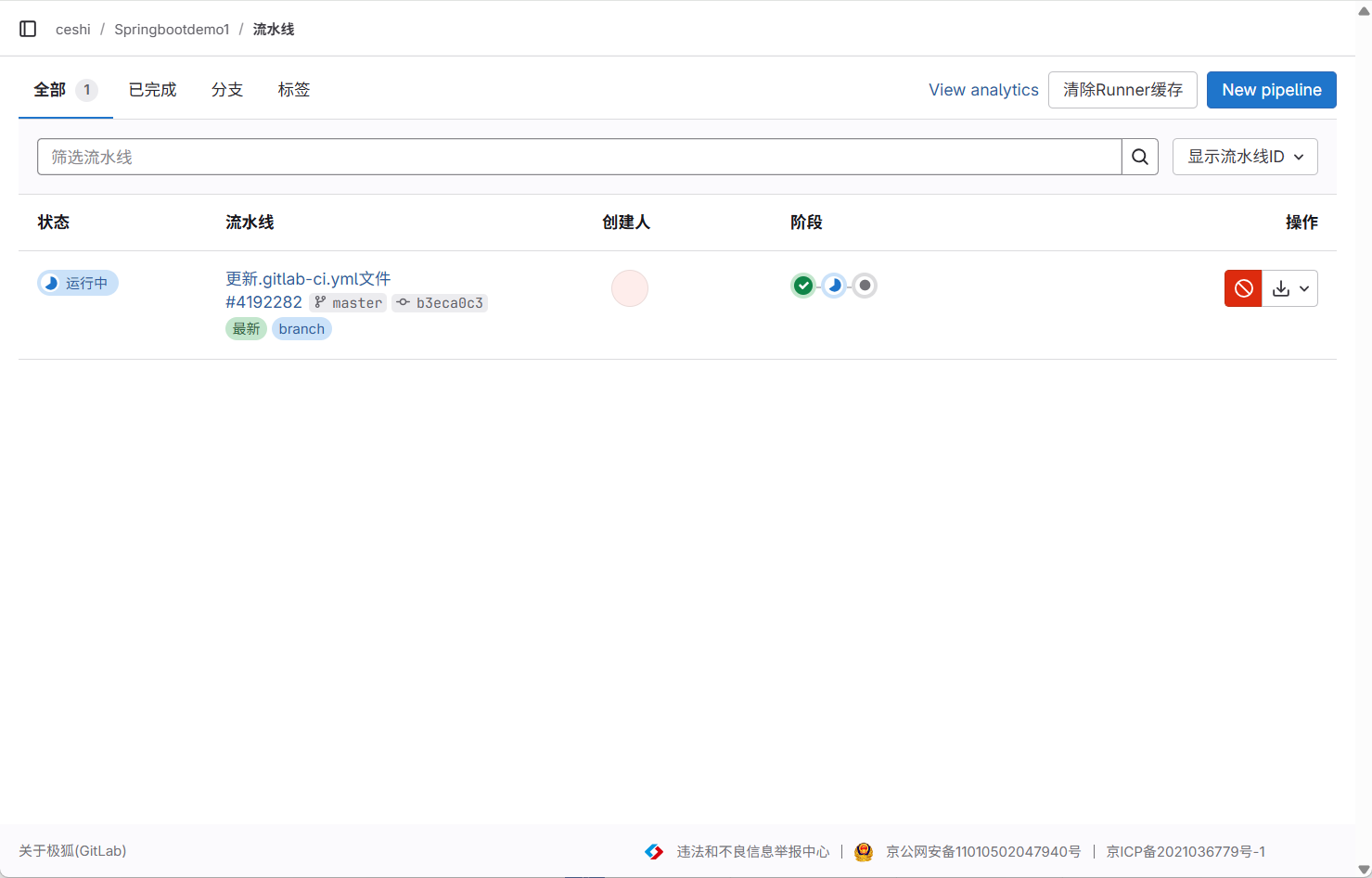Image resolution: width=1372 pixels, height=878 pixels.
Task: Expand the artifacts download chevron
Action: point(1302,288)
